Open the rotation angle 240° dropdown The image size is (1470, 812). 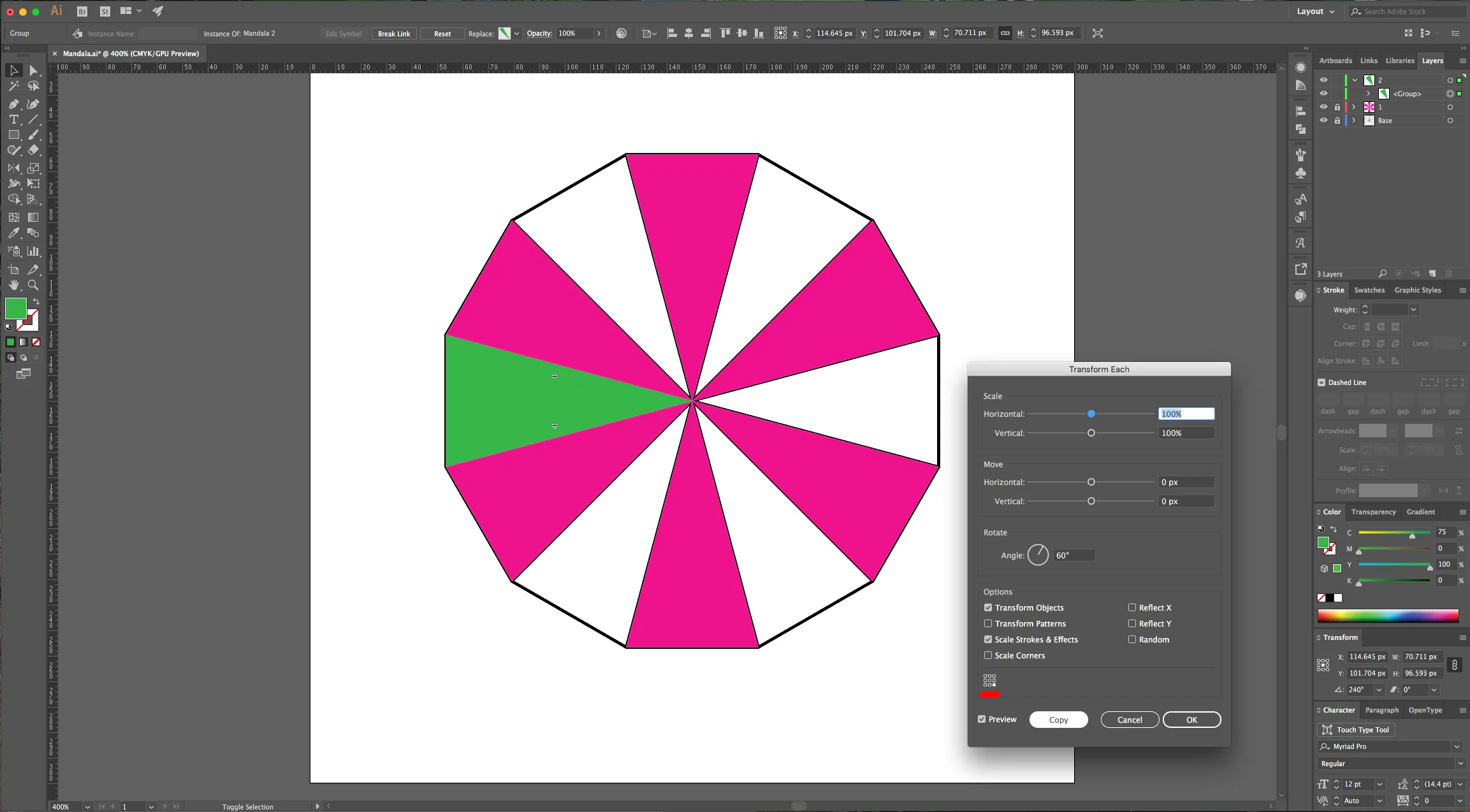click(x=1379, y=690)
